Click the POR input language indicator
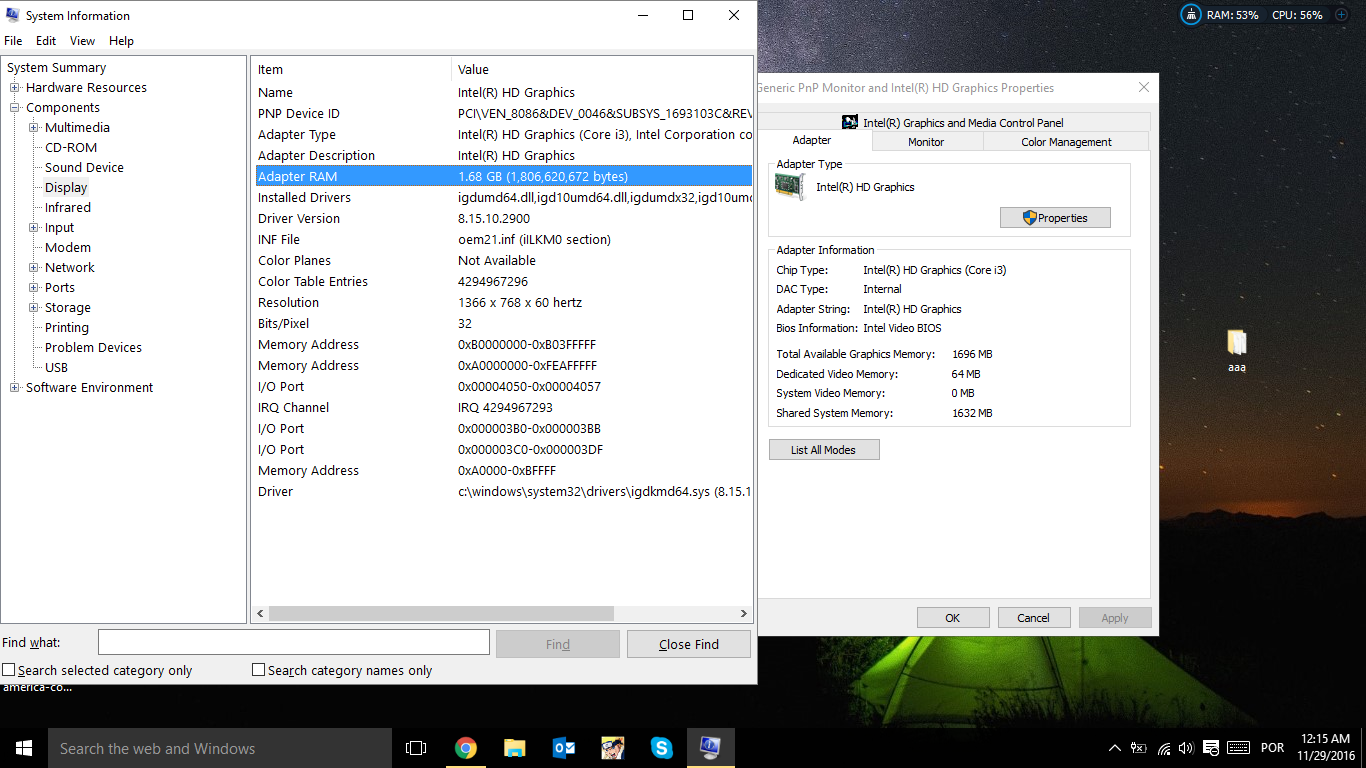Image resolution: width=1366 pixels, height=768 pixels. tap(1273, 748)
